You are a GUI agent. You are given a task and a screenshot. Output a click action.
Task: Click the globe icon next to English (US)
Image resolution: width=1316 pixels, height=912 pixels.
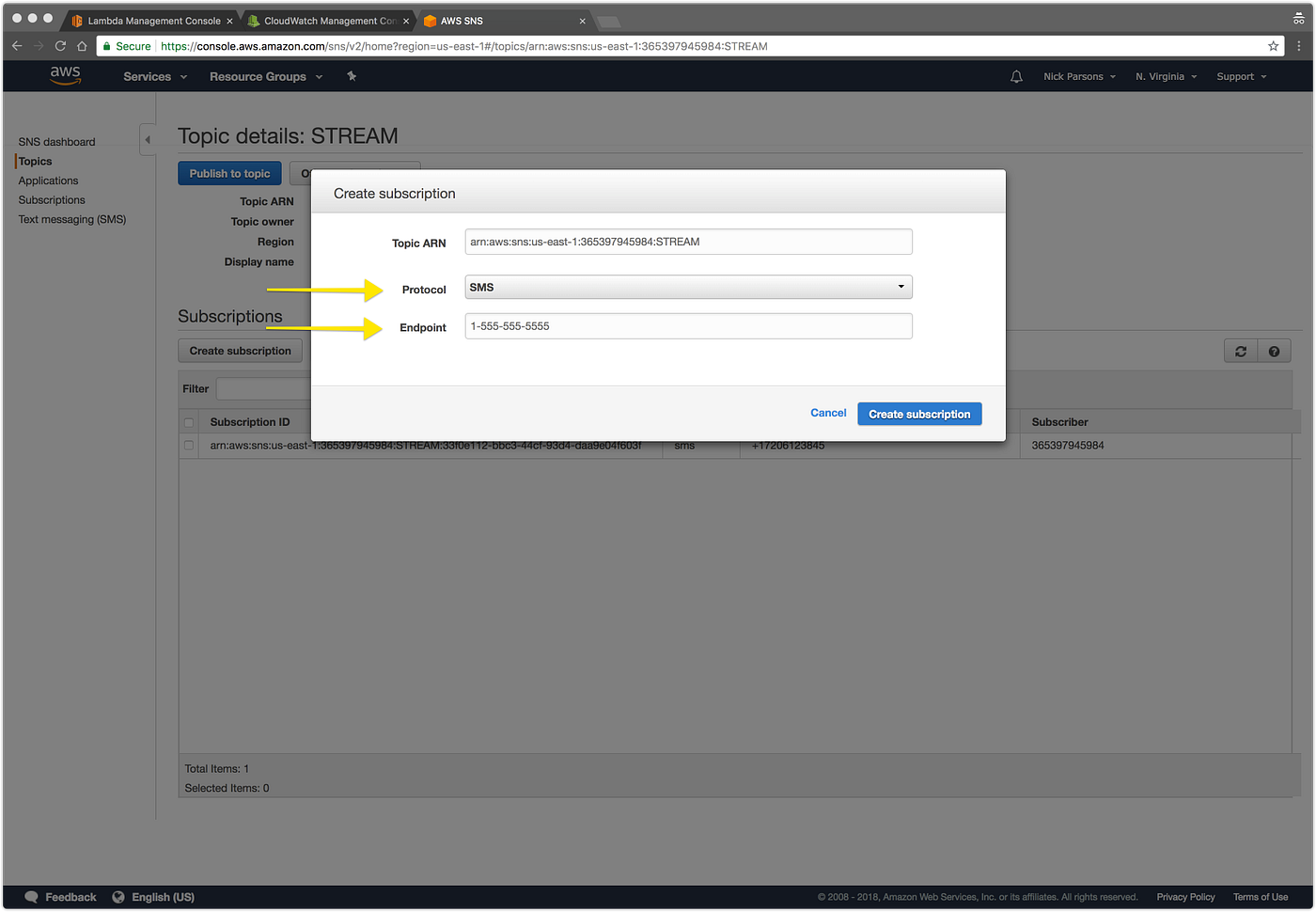[x=117, y=897]
